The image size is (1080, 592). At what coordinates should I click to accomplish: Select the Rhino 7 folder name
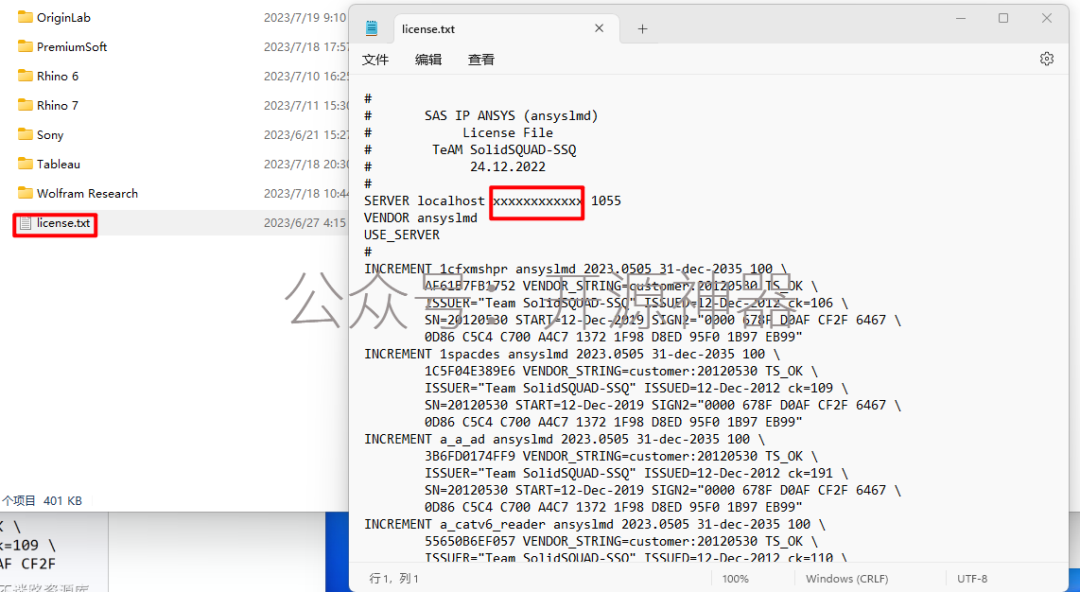57,105
